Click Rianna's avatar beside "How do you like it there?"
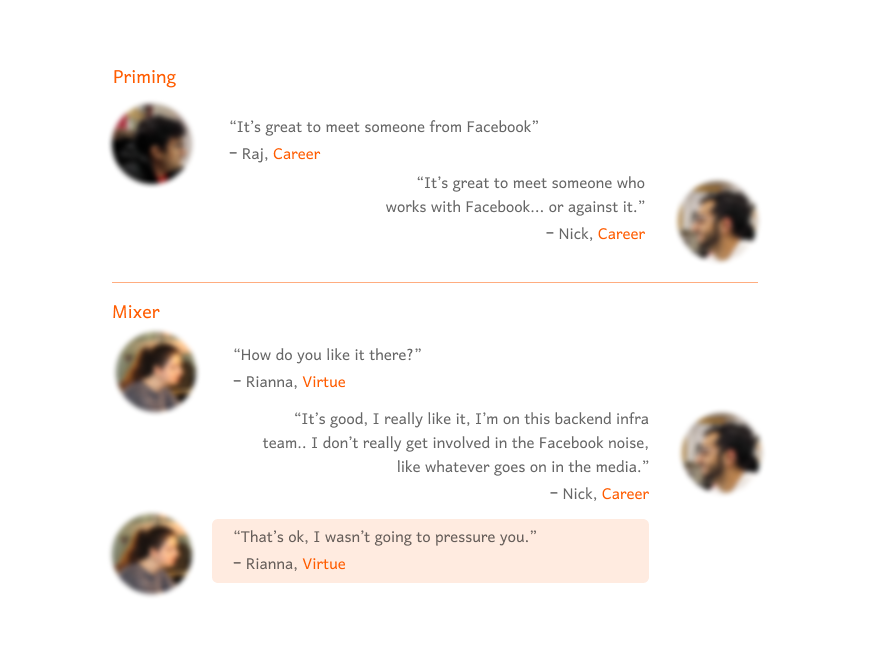 (x=156, y=371)
